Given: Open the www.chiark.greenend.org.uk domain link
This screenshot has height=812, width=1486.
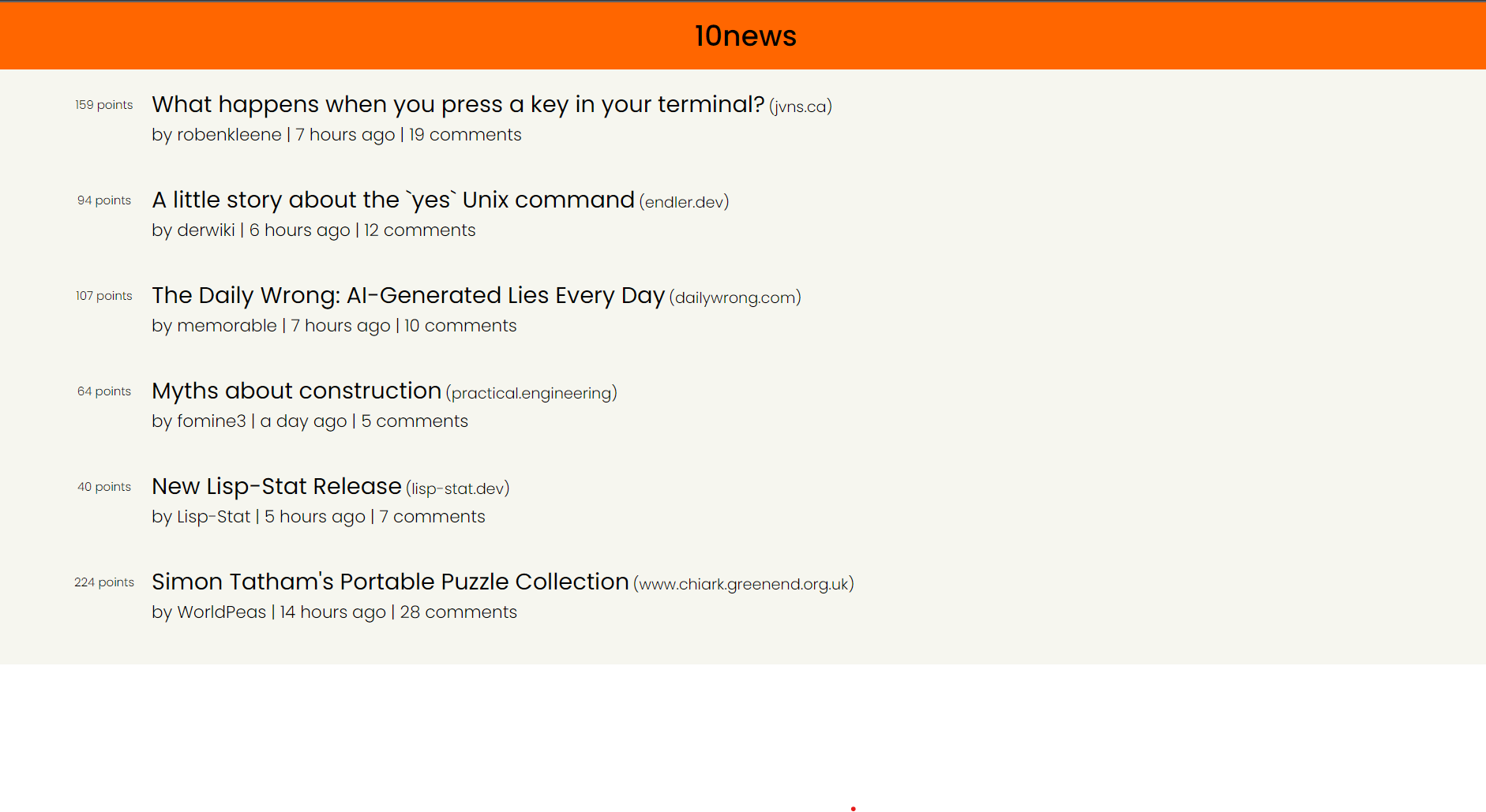Looking at the screenshot, I should pos(744,584).
